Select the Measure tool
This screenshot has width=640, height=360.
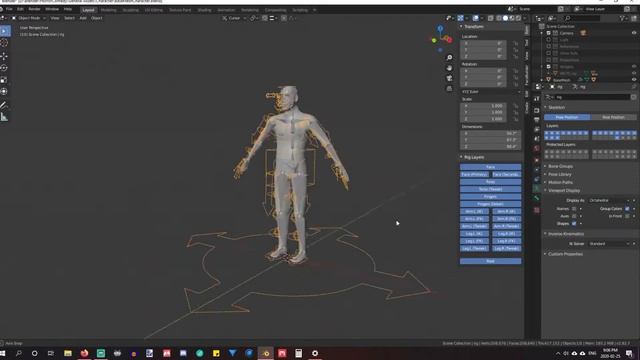click(x=4, y=117)
